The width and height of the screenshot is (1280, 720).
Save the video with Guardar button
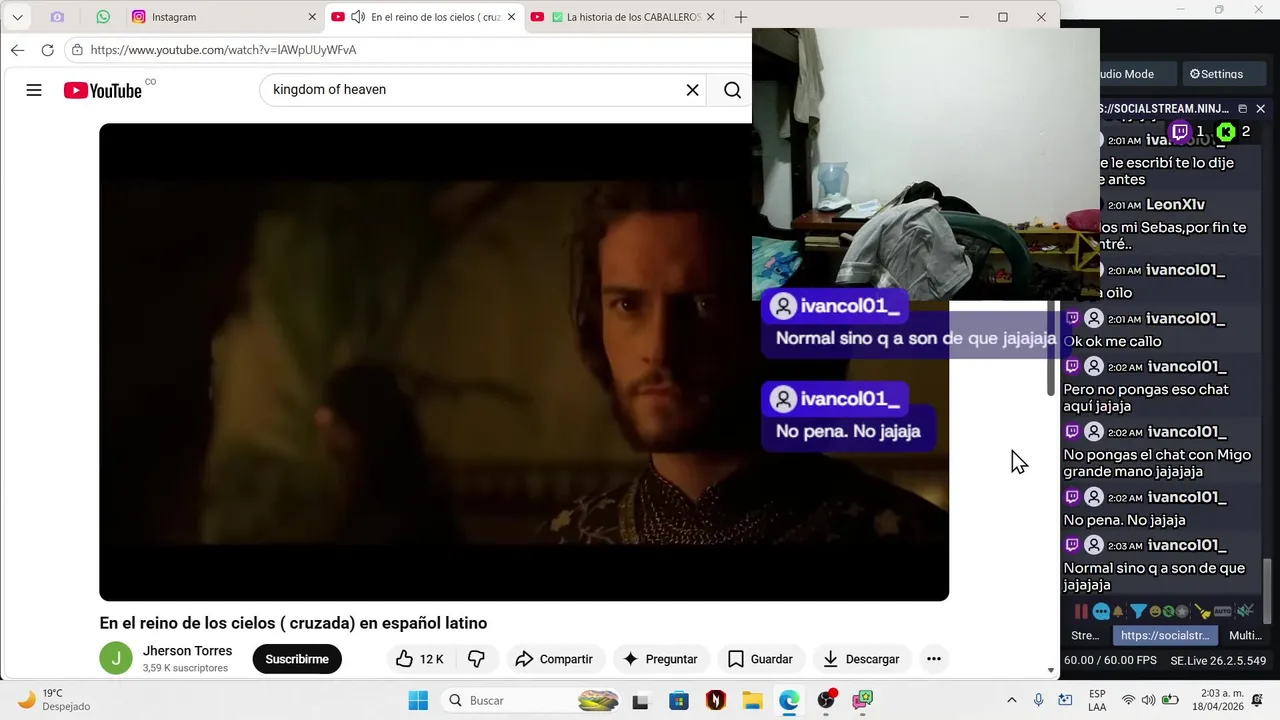pos(760,659)
